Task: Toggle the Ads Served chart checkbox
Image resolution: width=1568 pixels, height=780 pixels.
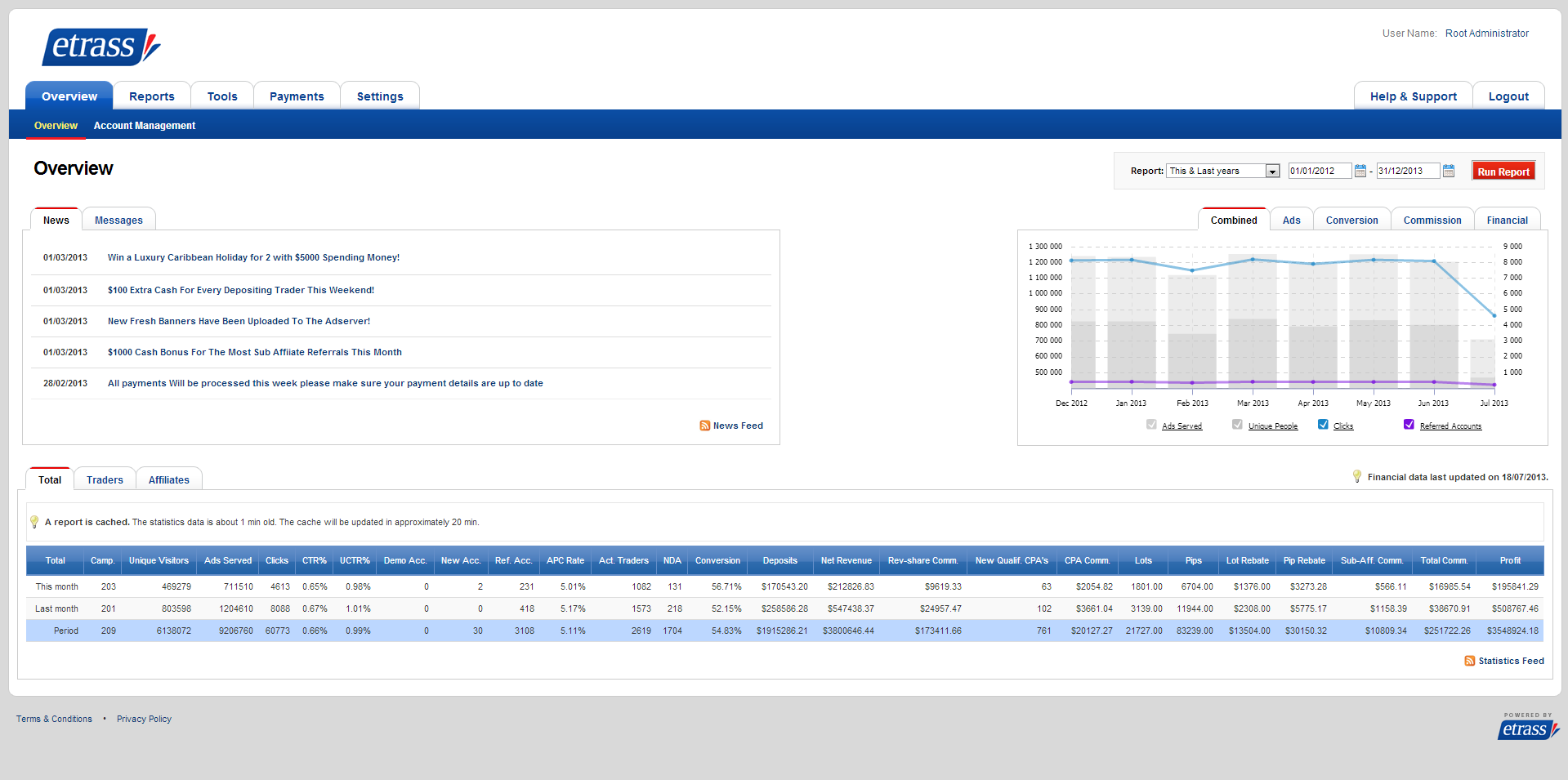Action: pyautogui.click(x=1151, y=425)
